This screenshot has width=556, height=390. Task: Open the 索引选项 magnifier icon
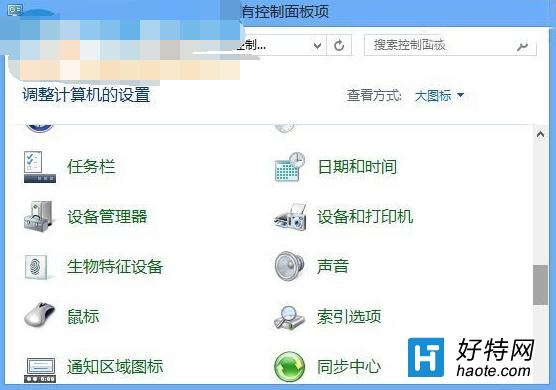click(289, 317)
